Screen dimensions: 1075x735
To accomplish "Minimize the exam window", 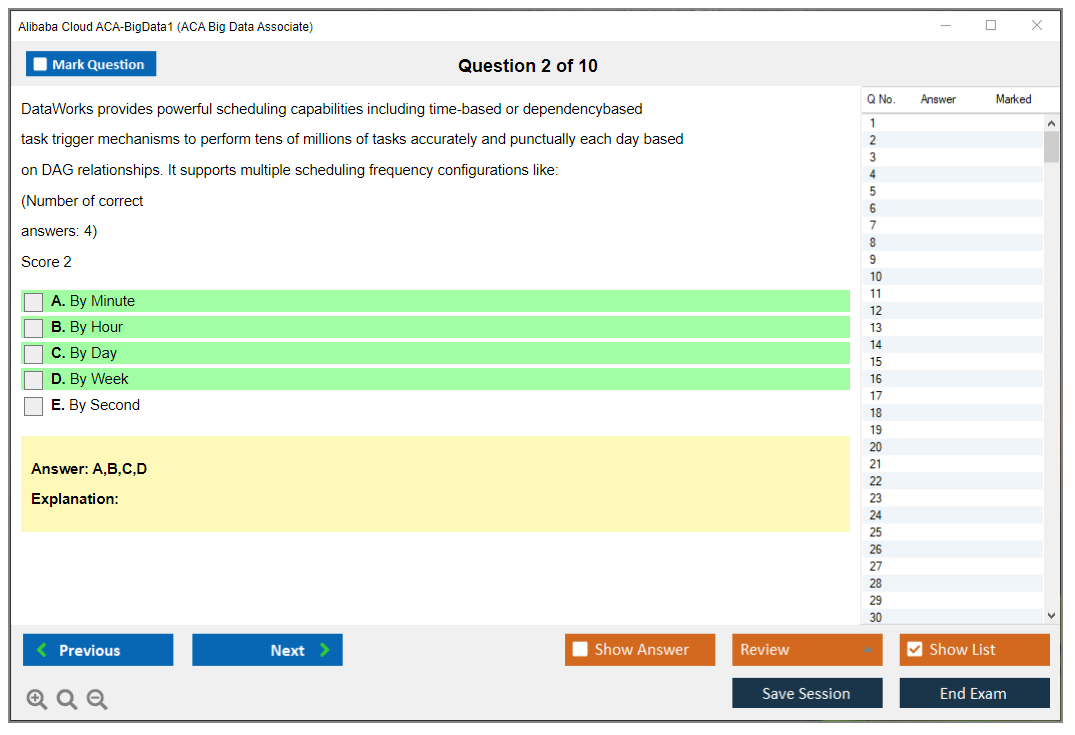I will [x=945, y=26].
